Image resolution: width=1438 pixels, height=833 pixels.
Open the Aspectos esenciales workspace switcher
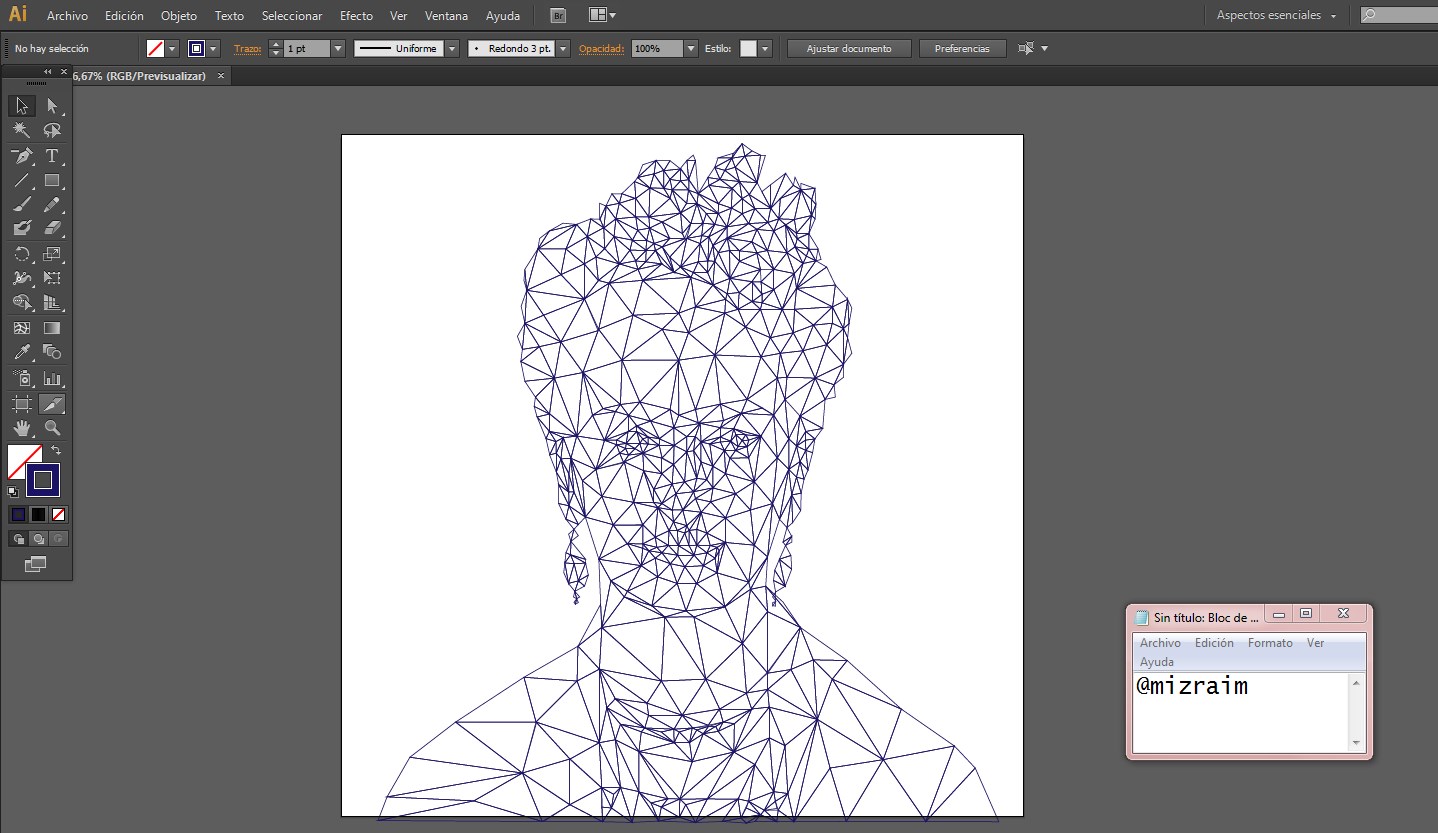pos(1276,15)
